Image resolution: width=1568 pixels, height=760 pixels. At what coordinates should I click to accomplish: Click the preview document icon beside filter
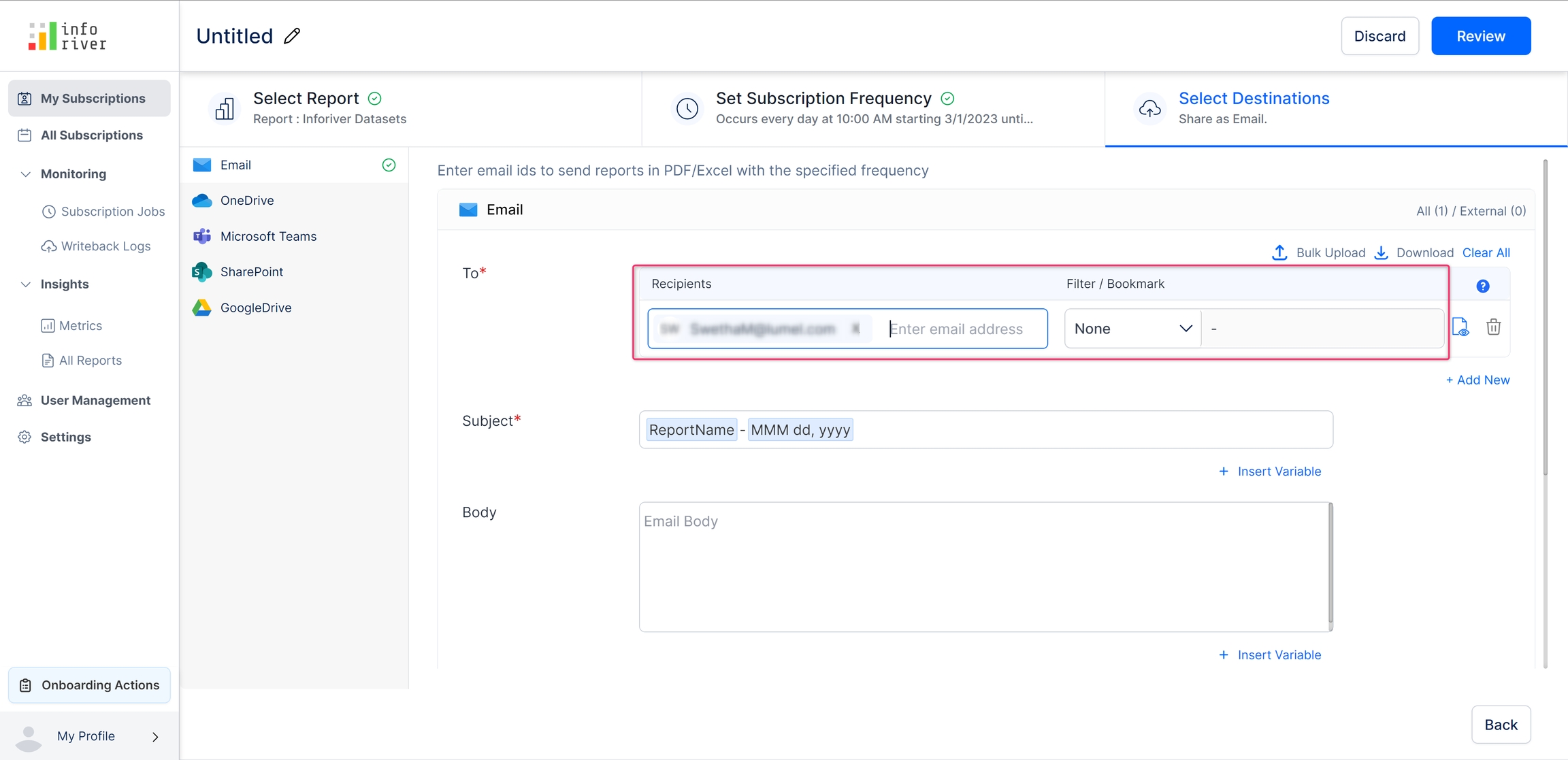pos(1460,327)
